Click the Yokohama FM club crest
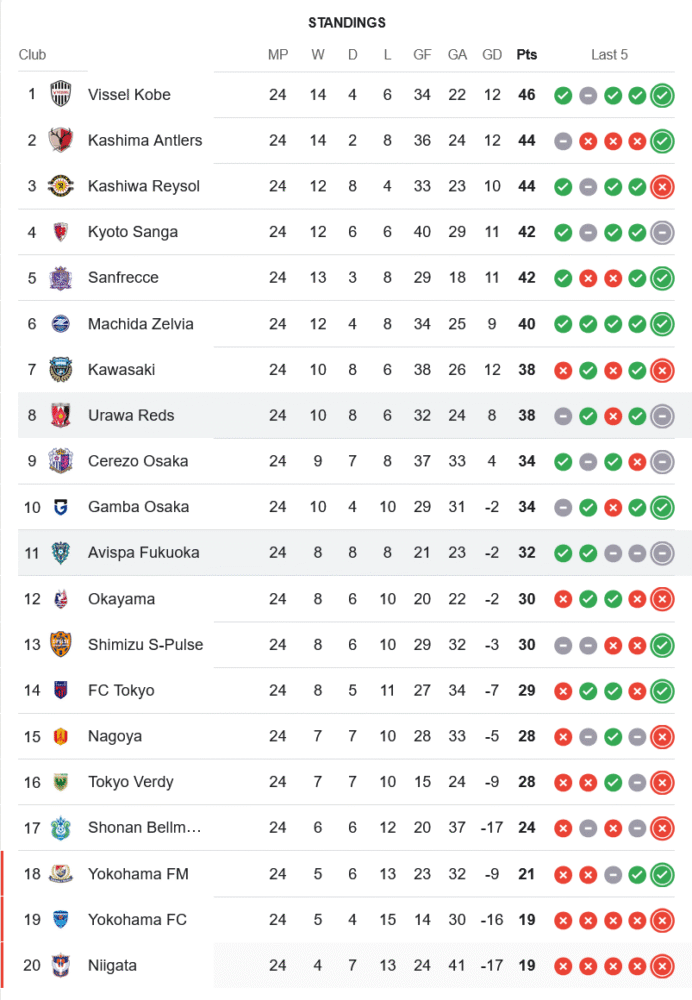The image size is (692, 1000). [x=61, y=874]
